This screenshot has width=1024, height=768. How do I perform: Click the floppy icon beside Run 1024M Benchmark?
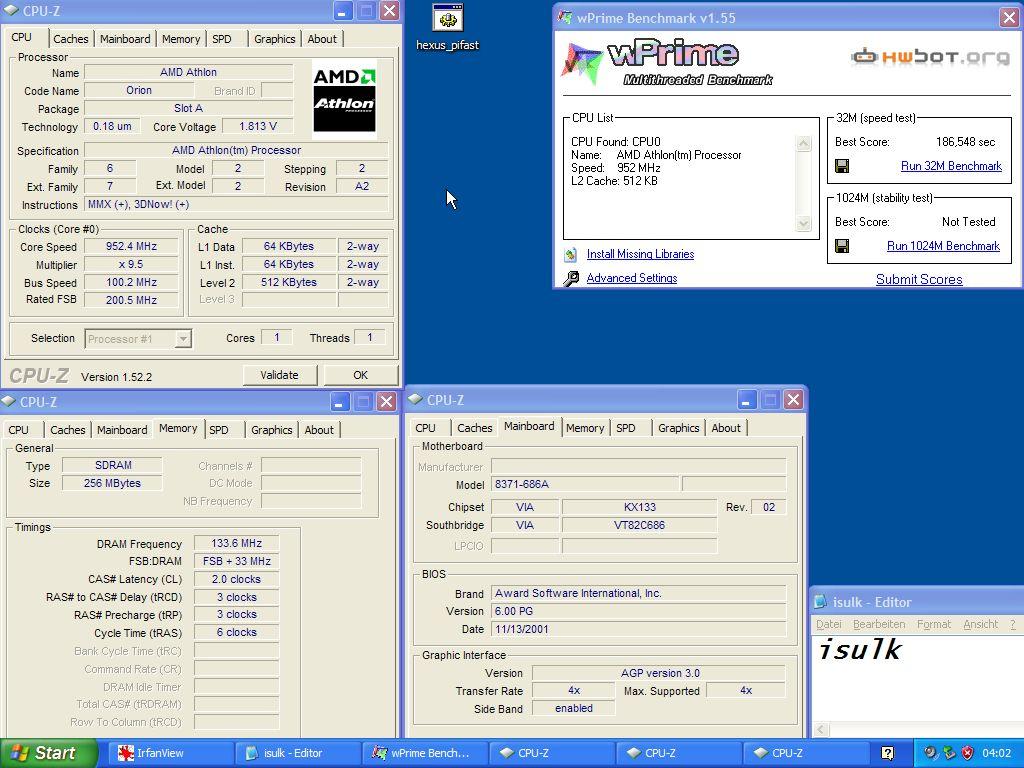842,246
